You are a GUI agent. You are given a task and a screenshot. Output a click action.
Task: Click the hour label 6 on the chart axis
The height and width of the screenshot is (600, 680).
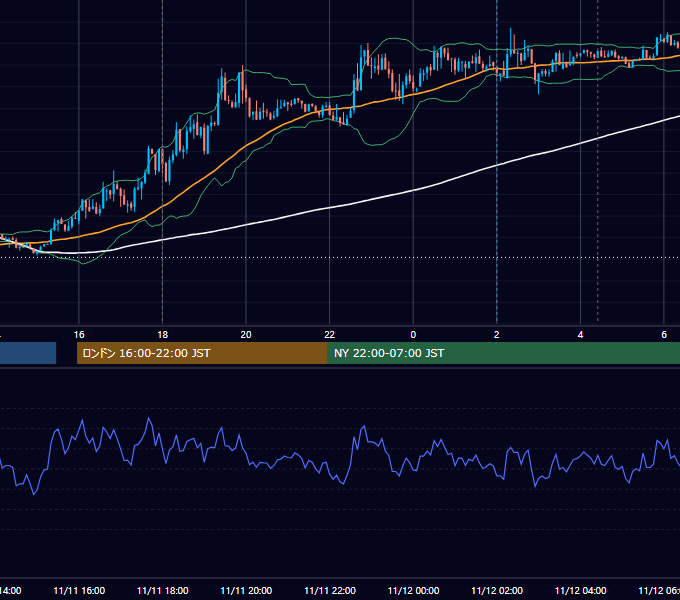664,334
